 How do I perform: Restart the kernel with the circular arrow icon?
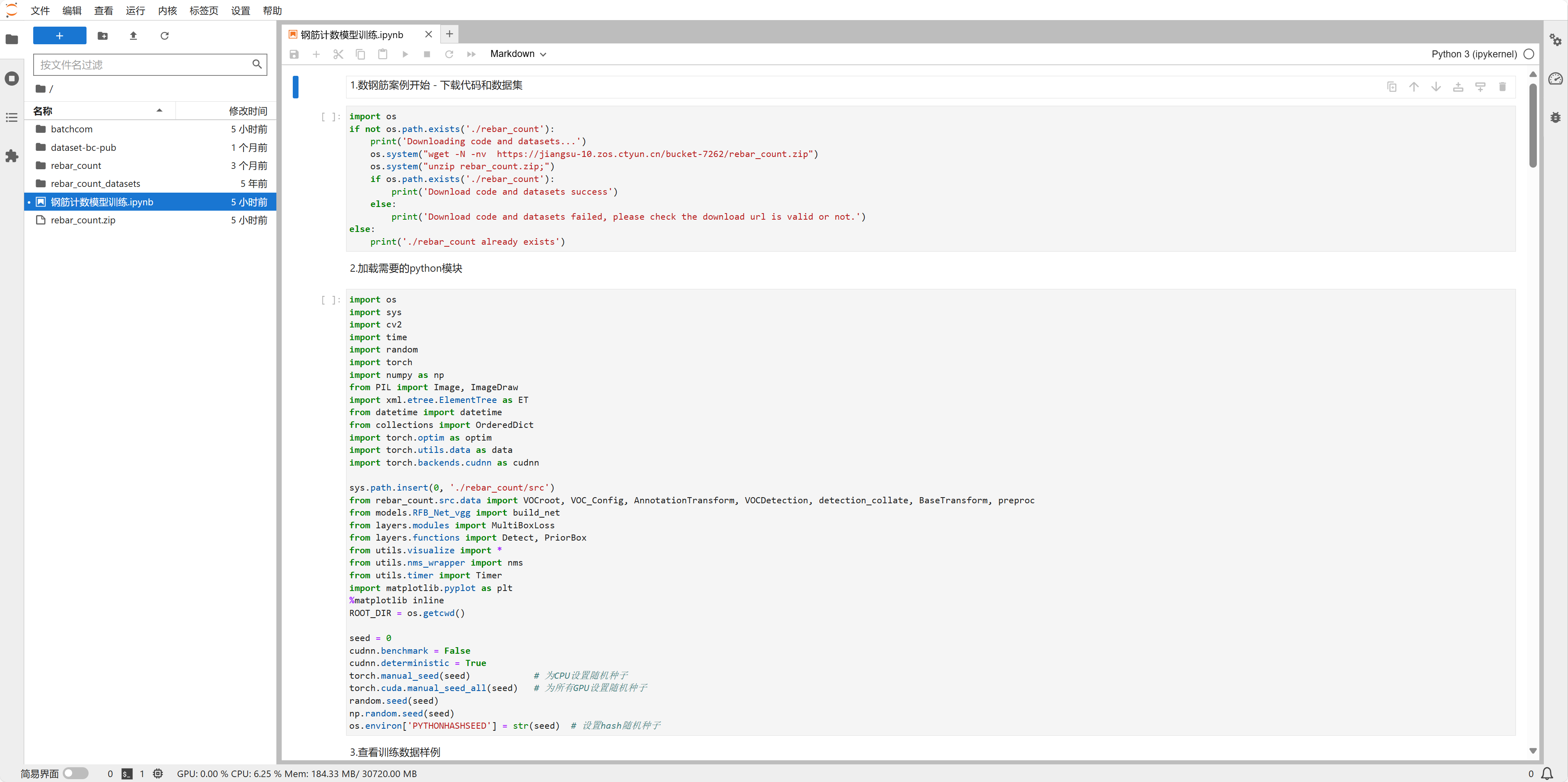[449, 54]
